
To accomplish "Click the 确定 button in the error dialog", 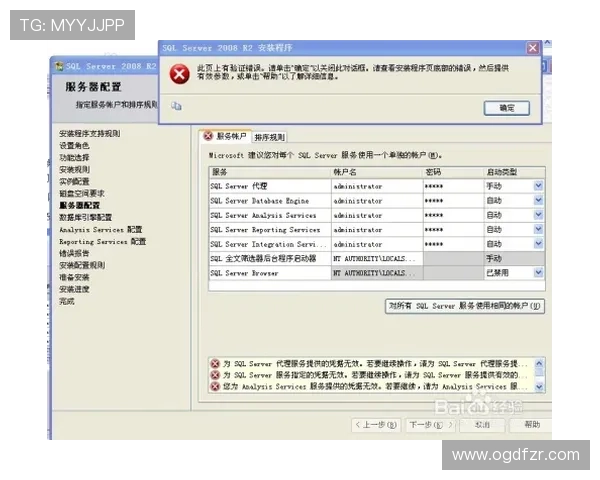I will (x=507, y=108).
